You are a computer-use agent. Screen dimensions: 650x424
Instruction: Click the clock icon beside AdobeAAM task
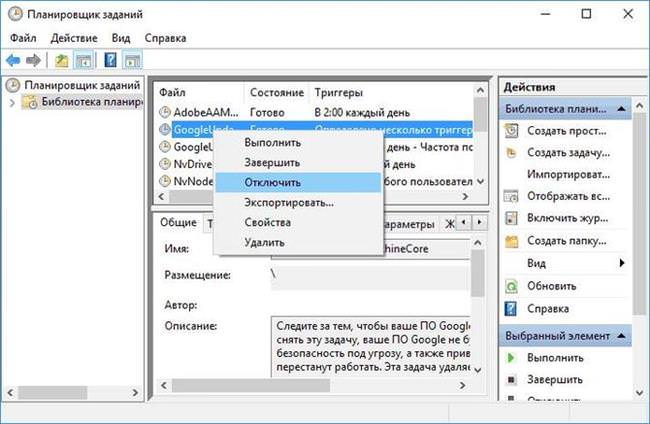pos(165,112)
